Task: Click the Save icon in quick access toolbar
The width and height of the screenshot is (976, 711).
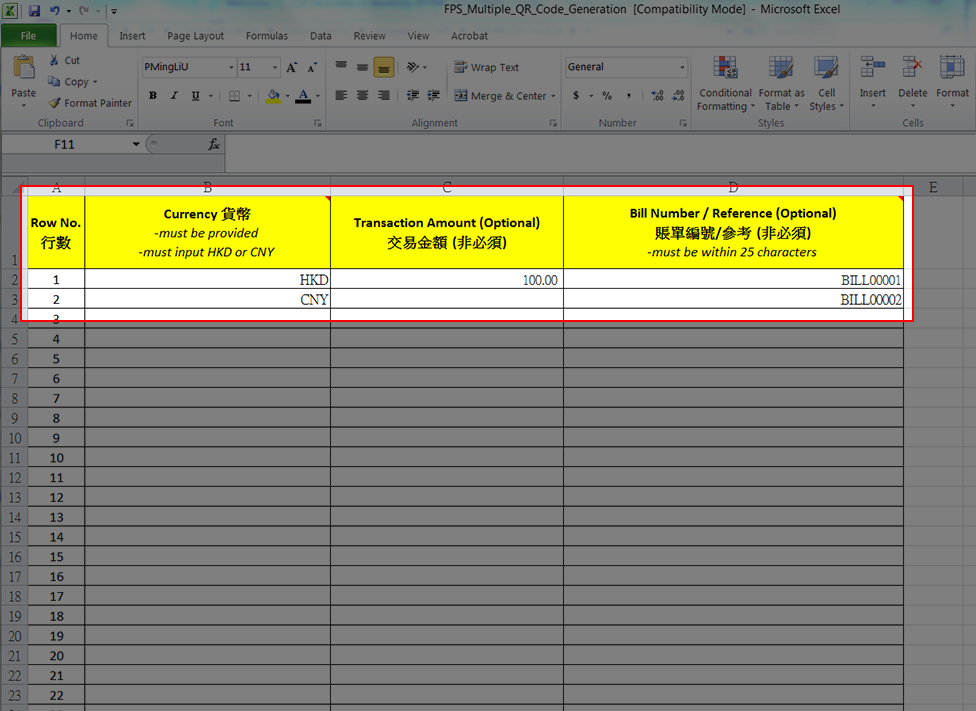Action: click(x=34, y=10)
